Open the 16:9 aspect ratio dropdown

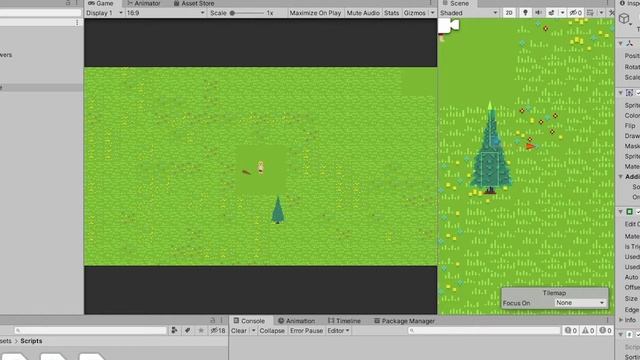(x=165, y=13)
